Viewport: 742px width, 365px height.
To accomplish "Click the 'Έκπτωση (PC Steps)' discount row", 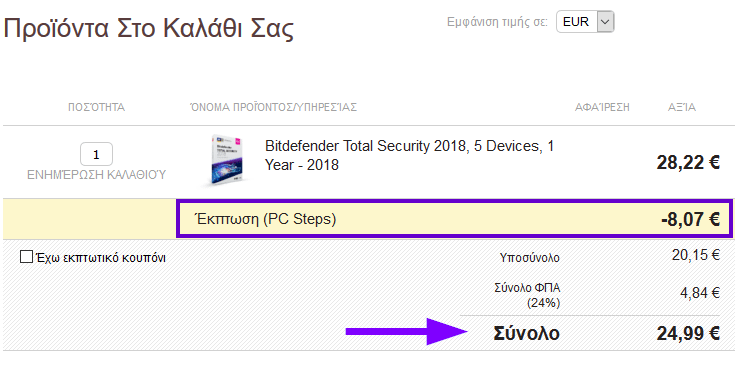I will click(454, 219).
